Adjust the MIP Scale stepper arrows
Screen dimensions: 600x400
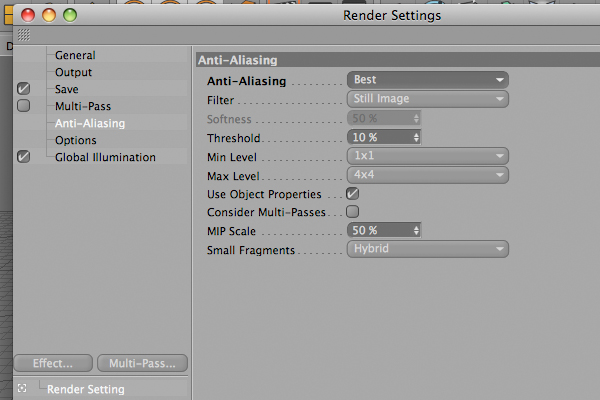tap(416, 230)
